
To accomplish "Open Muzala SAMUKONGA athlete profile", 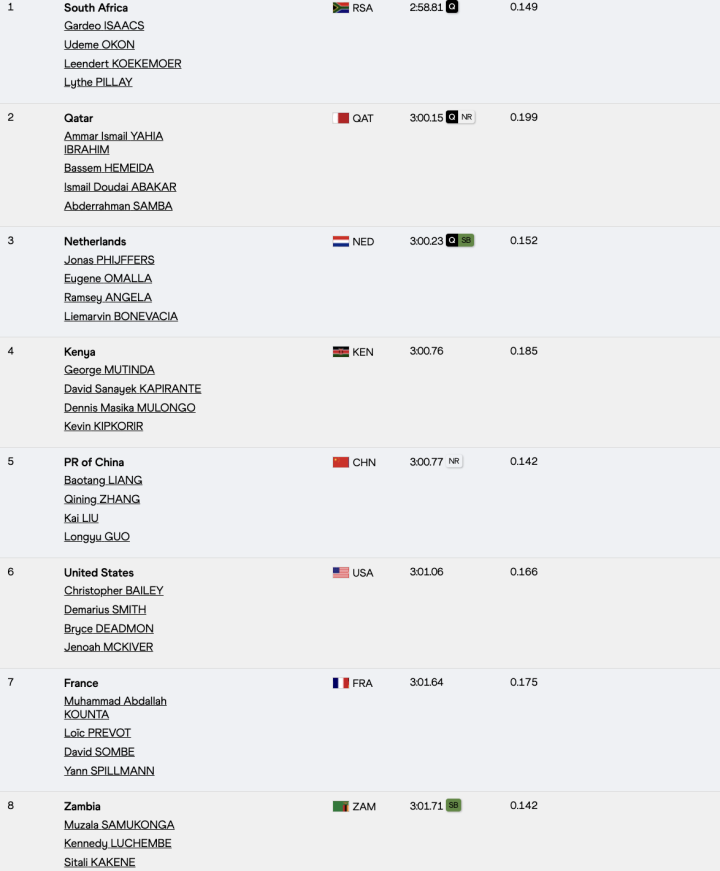I will [118, 824].
